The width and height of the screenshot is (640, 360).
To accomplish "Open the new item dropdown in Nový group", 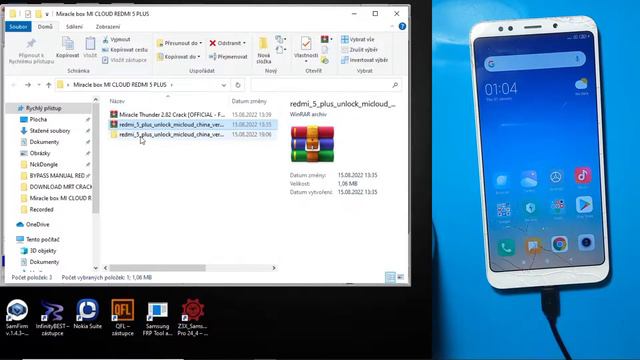I will click(x=280, y=40).
